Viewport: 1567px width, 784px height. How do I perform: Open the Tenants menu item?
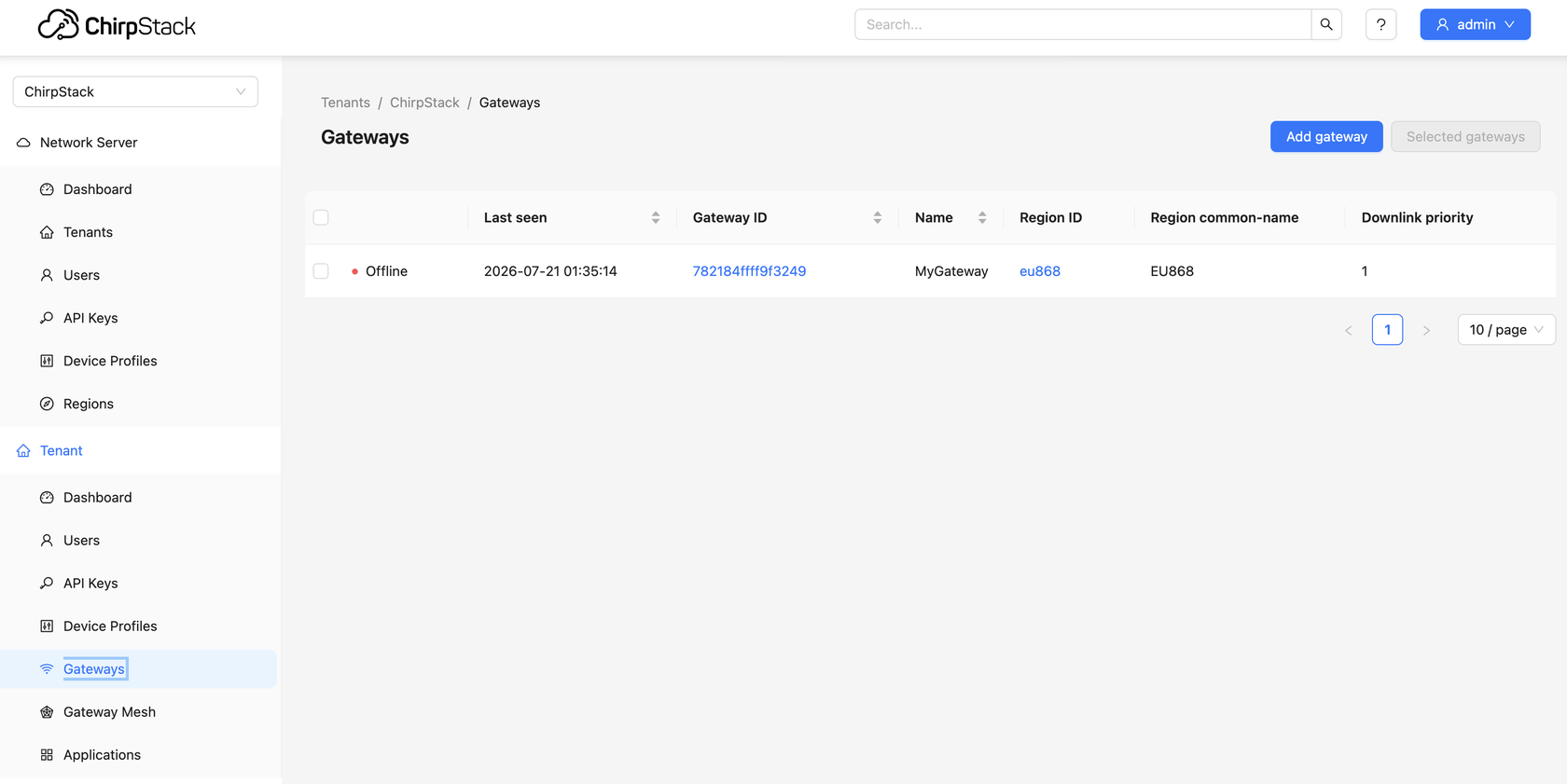140,232
